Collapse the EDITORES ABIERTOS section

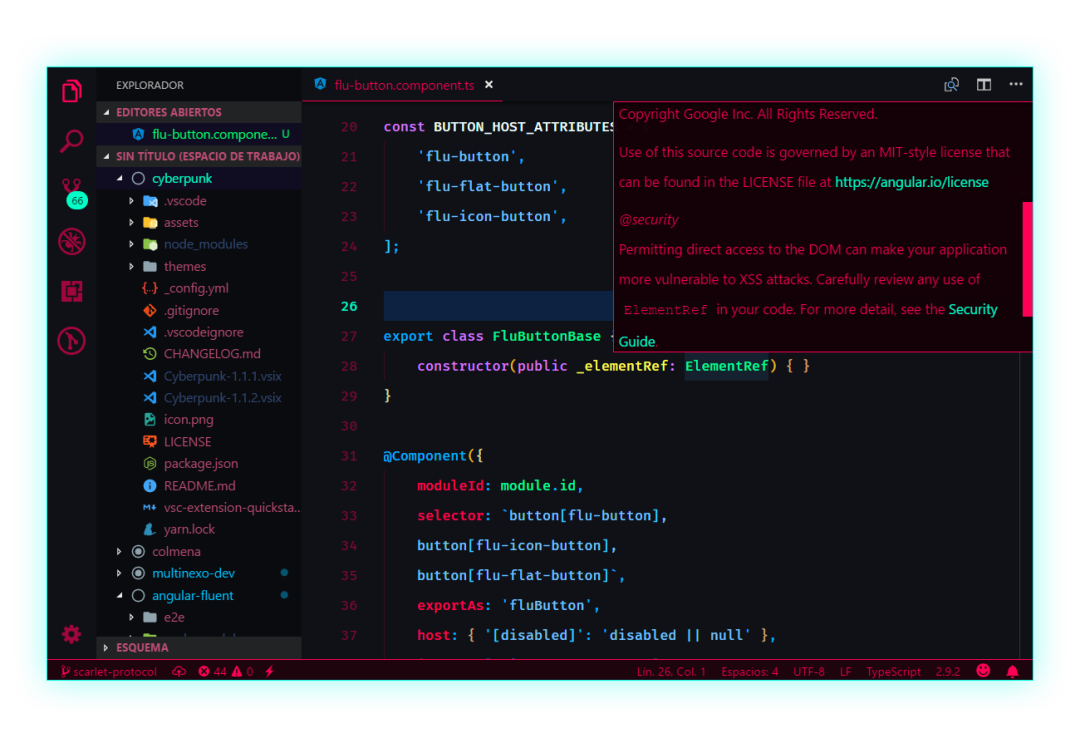point(199,112)
